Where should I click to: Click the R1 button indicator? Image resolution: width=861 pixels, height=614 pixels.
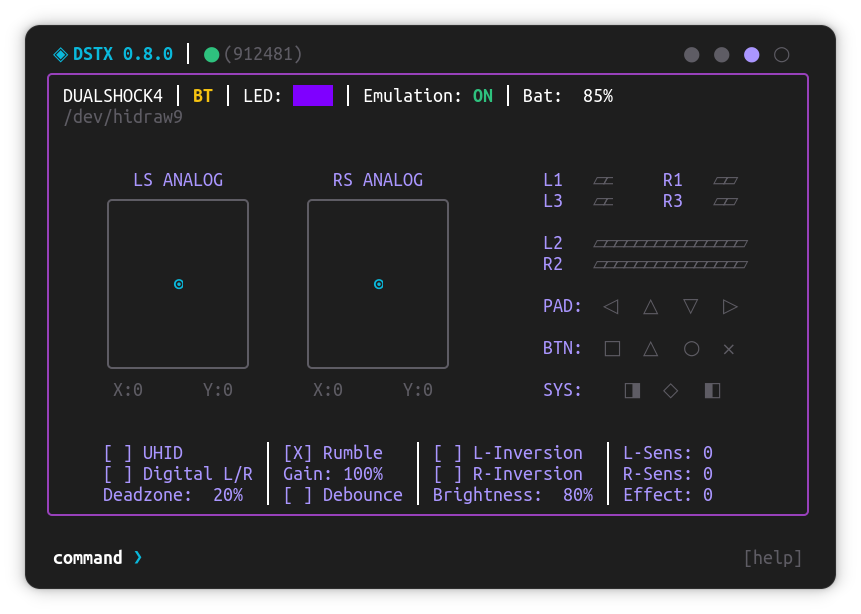tap(725, 181)
